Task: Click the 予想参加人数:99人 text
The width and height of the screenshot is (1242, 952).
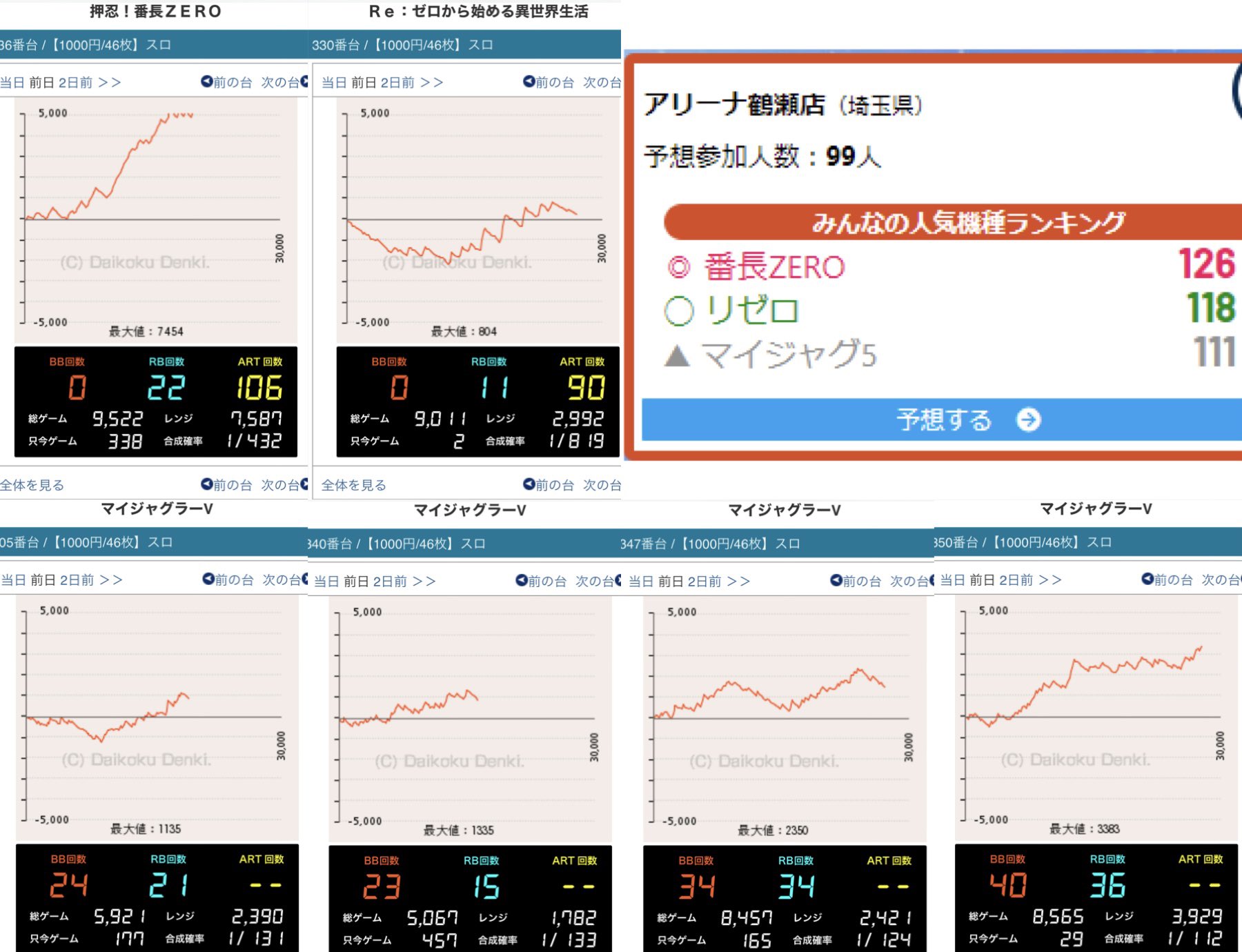Action: (x=762, y=157)
